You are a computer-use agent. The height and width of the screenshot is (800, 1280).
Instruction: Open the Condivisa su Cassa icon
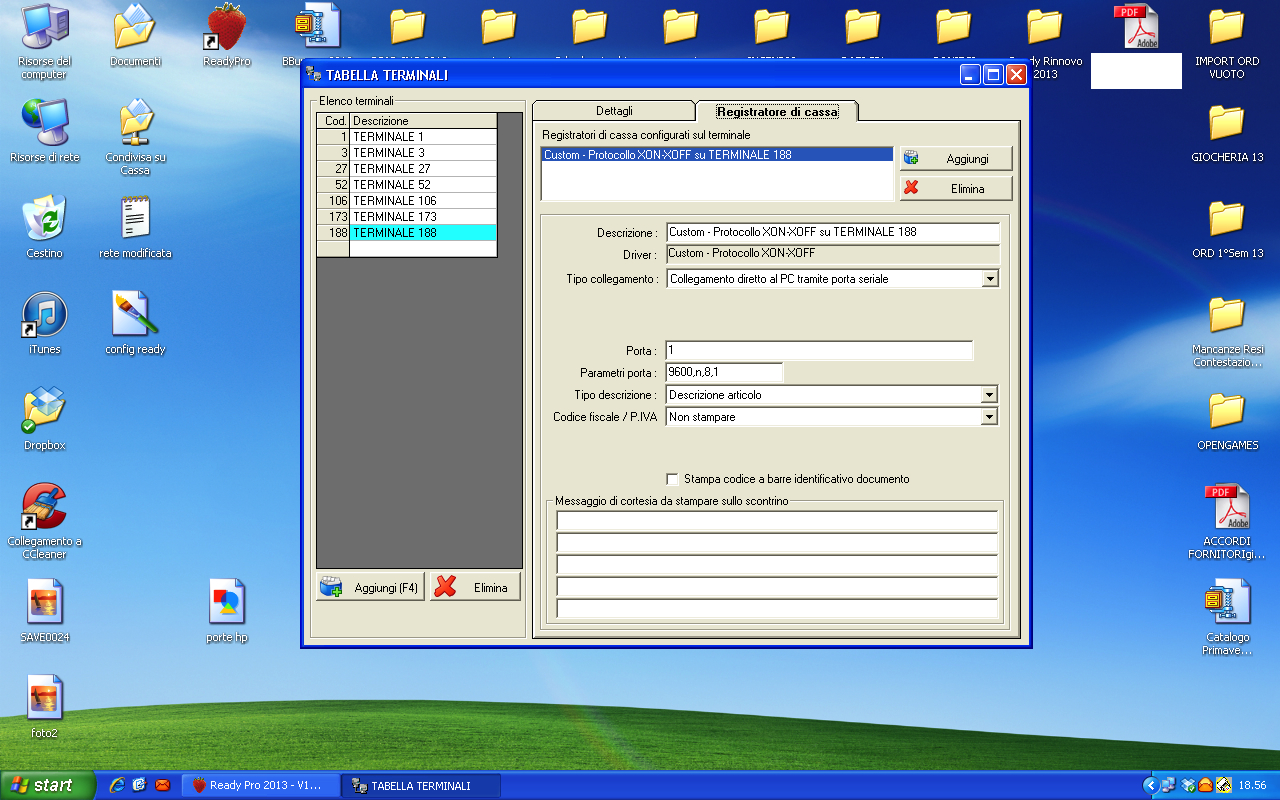tap(135, 136)
